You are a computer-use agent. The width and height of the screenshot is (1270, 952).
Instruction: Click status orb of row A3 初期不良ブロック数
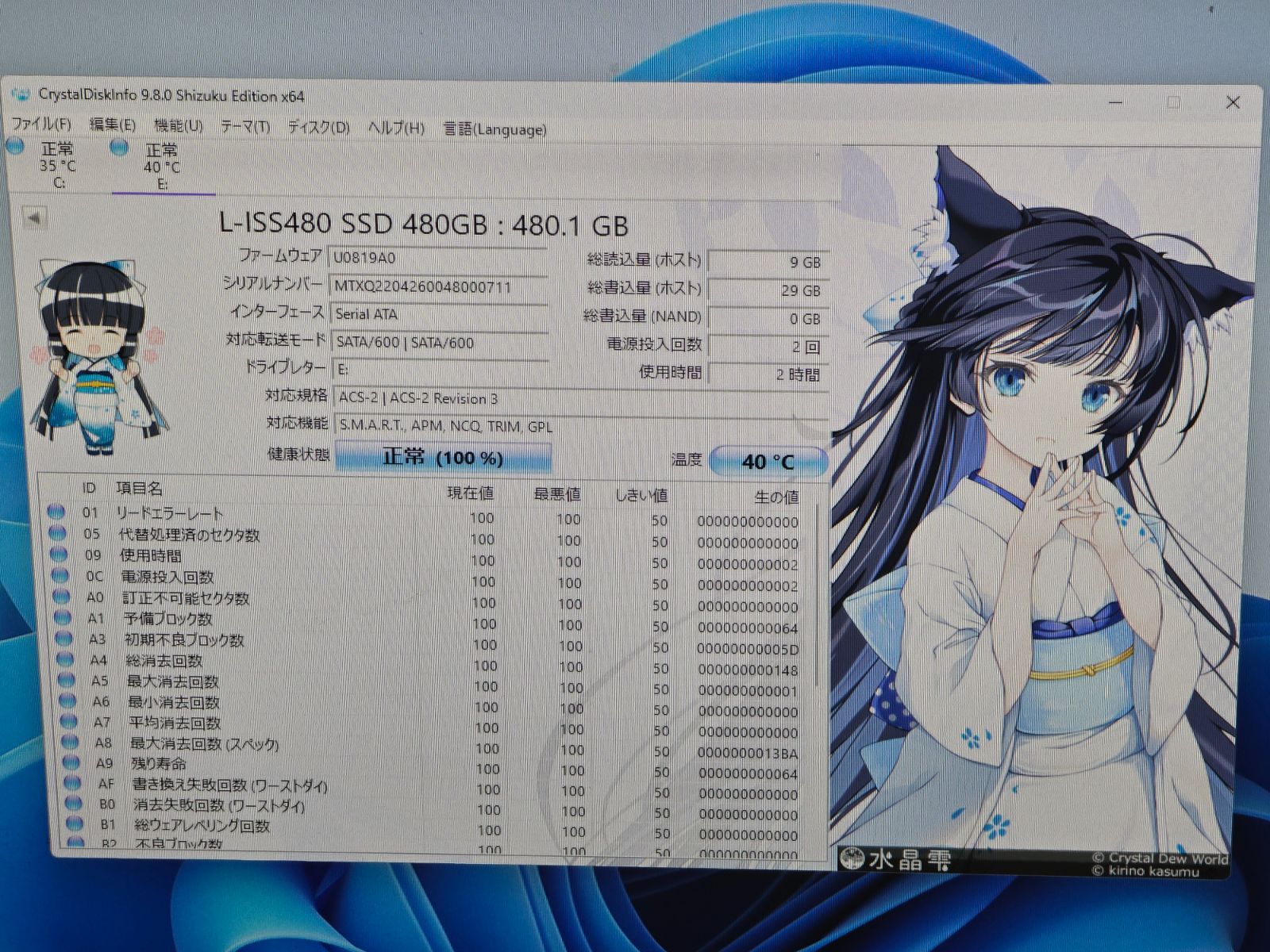click(65, 638)
